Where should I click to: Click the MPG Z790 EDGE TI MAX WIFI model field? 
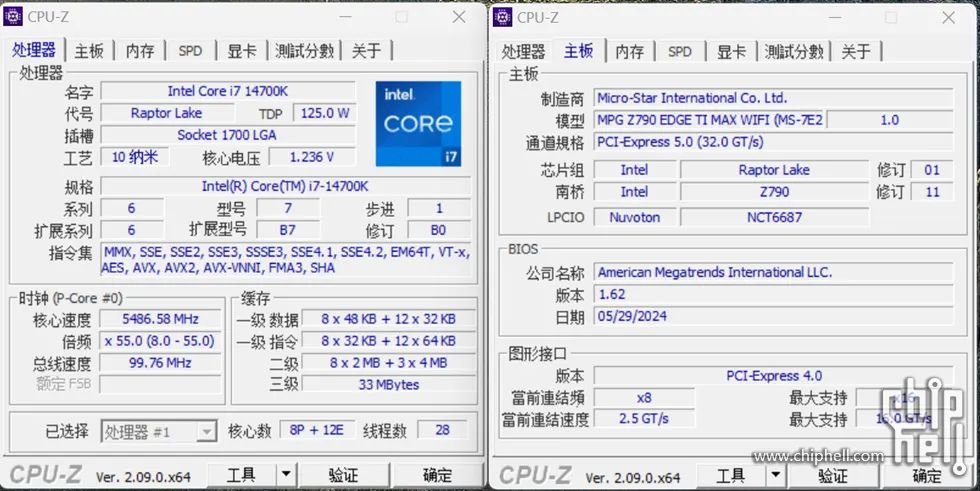(x=710, y=120)
